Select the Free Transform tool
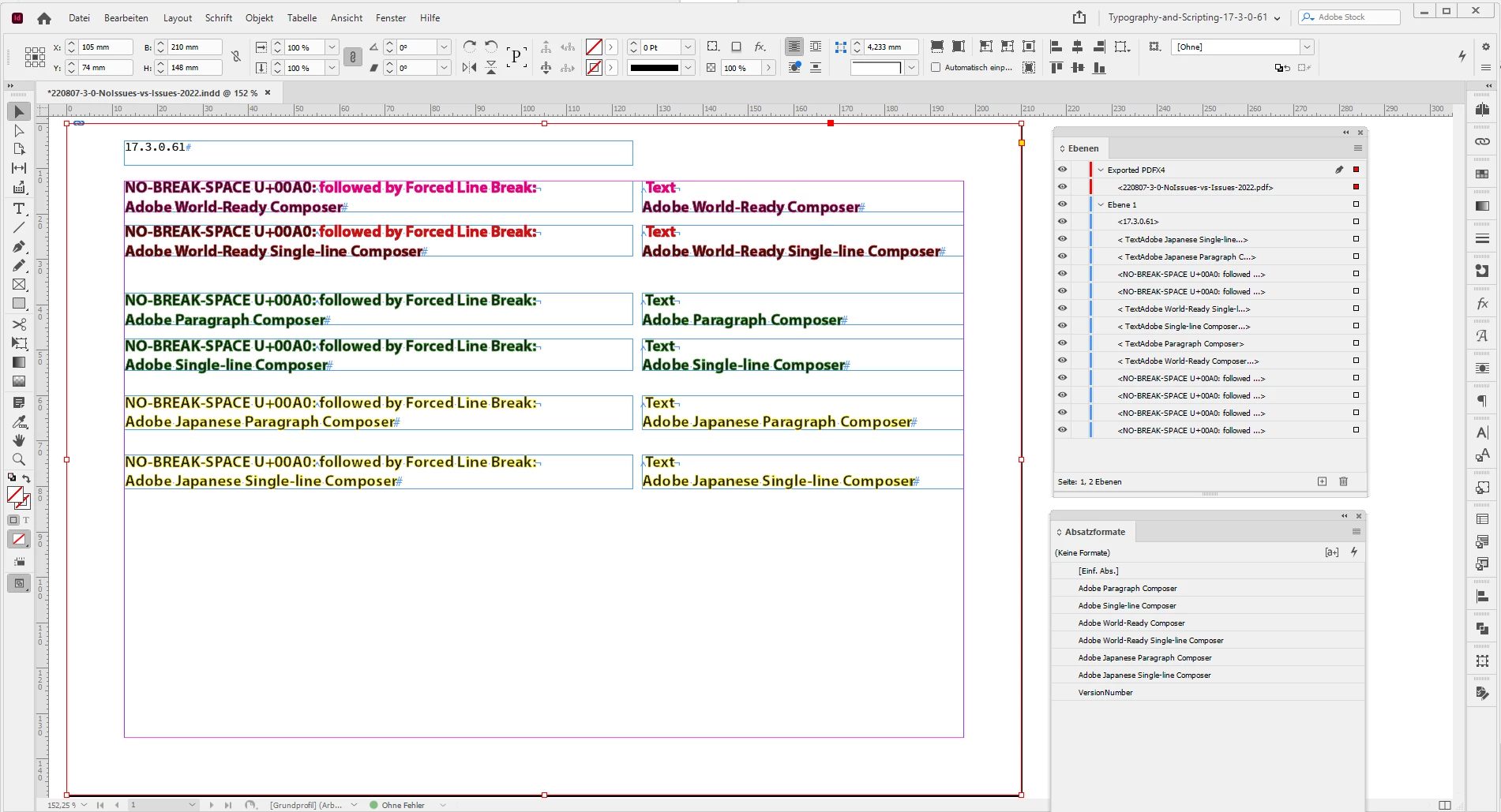This screenshot has width=1501, height=812. pyautogui.click(x=19, y=343)
